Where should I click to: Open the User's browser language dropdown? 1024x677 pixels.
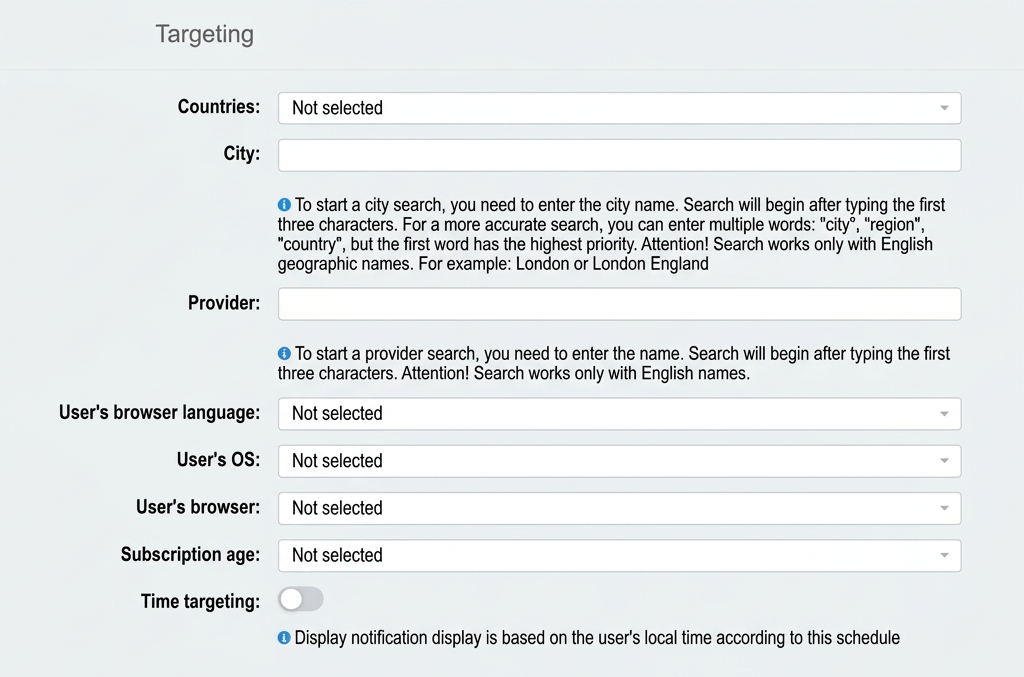click(x=619, y=414)
